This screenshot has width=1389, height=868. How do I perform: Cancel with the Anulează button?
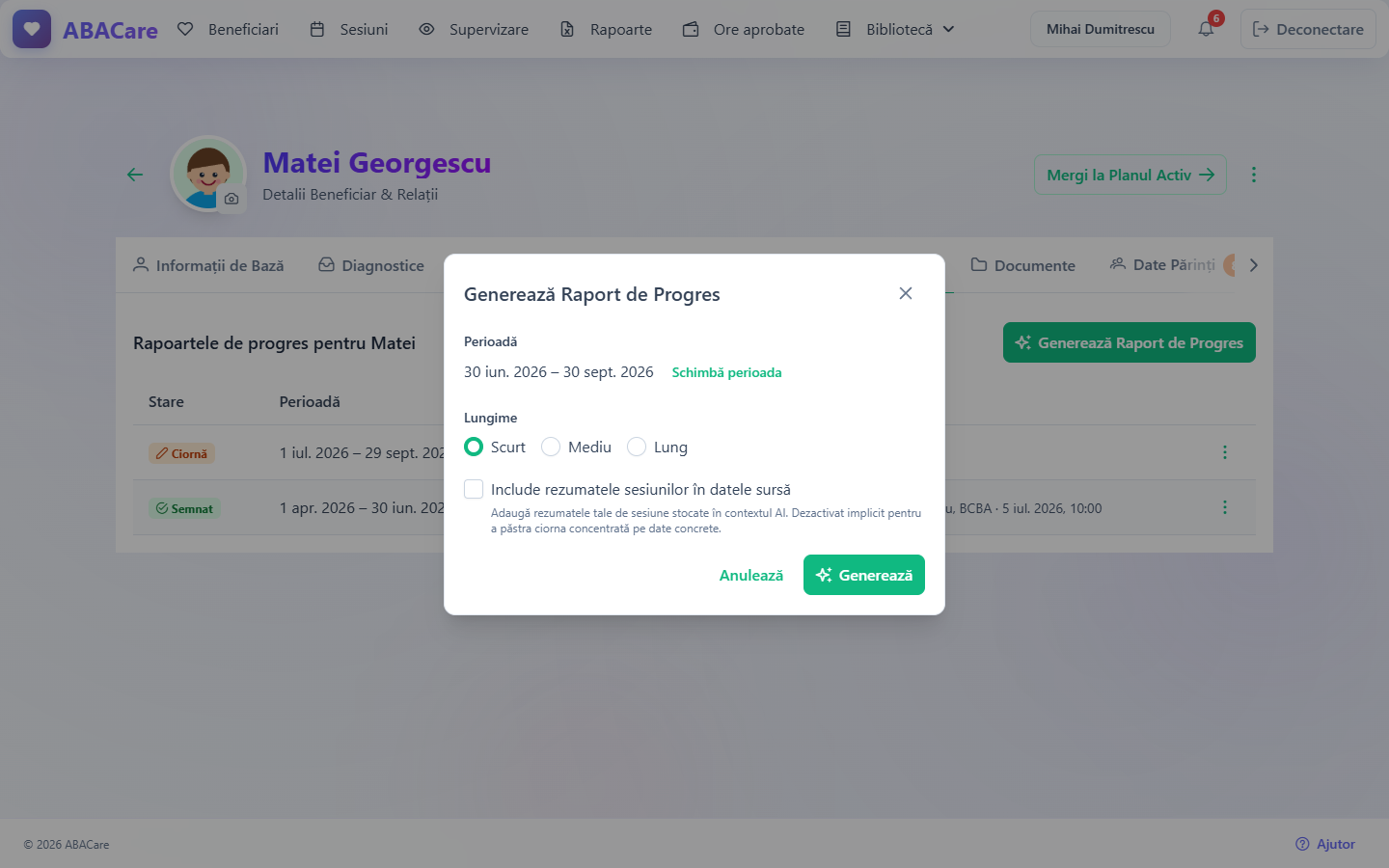(x=751, y=575)
